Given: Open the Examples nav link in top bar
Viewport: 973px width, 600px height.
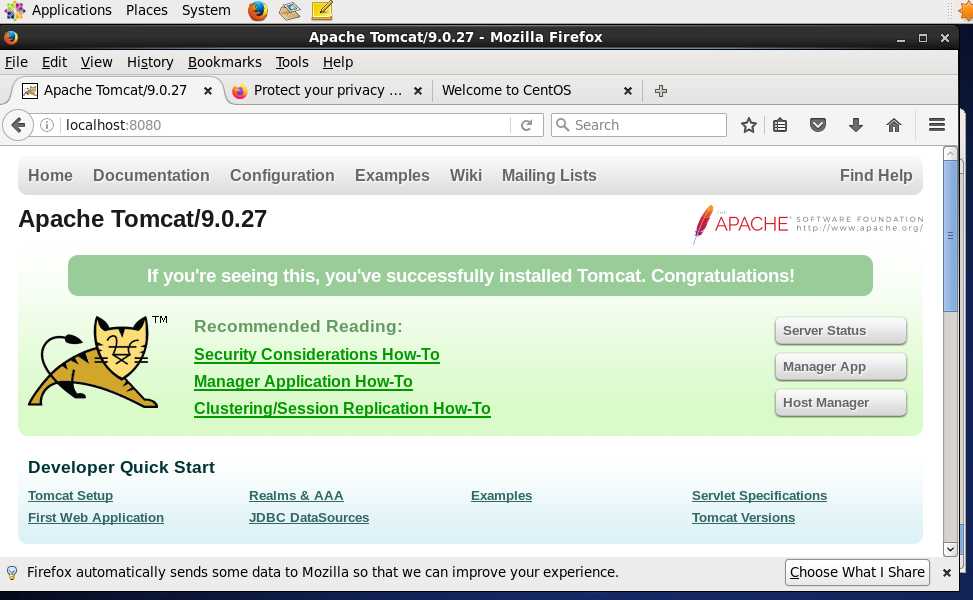Looking at the screenshot, I should click(392, 176).
